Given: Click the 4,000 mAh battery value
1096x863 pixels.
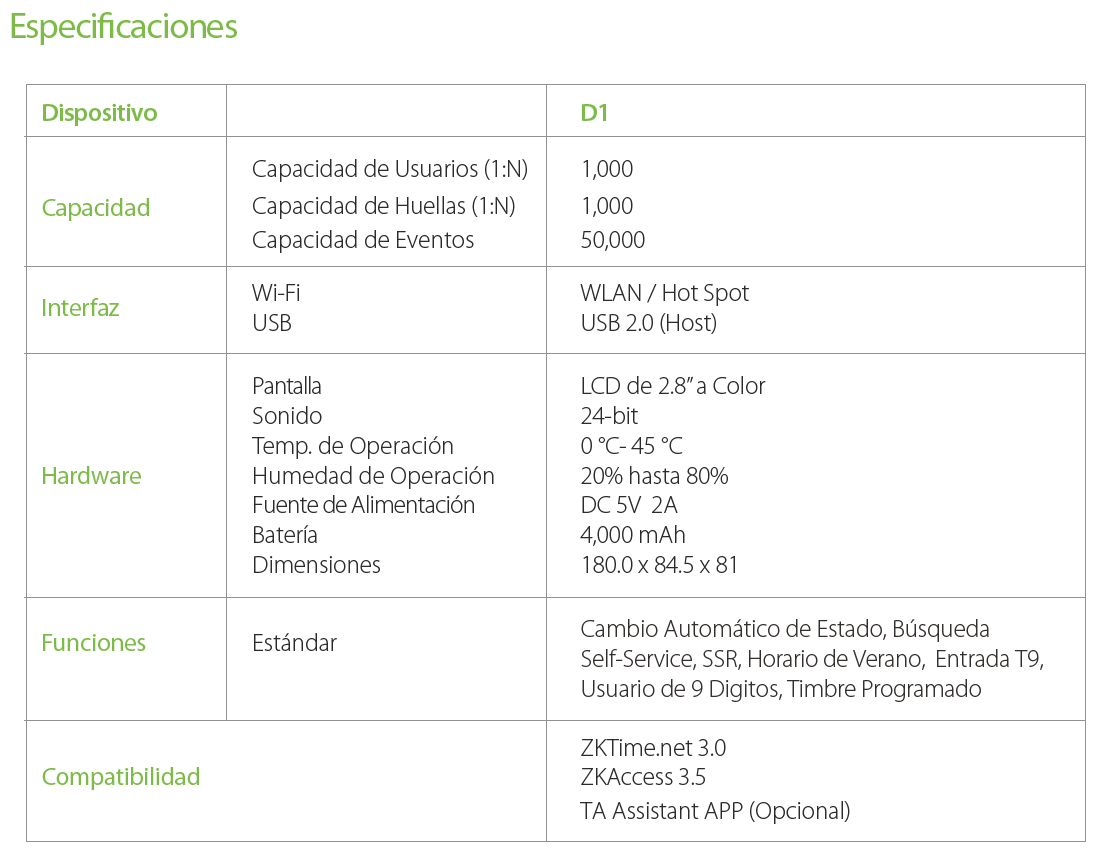Looking at the screenshot, I should pos(632,535).
